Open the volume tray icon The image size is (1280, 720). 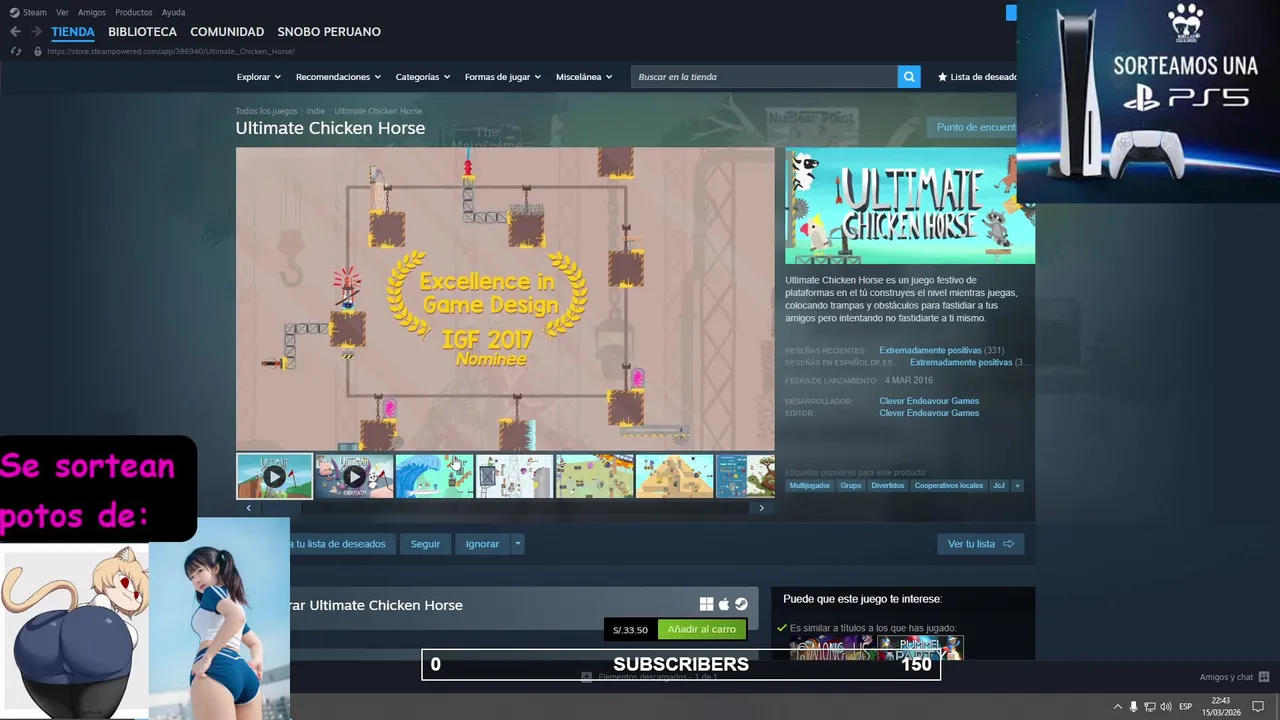click(x=1165, y=707)
